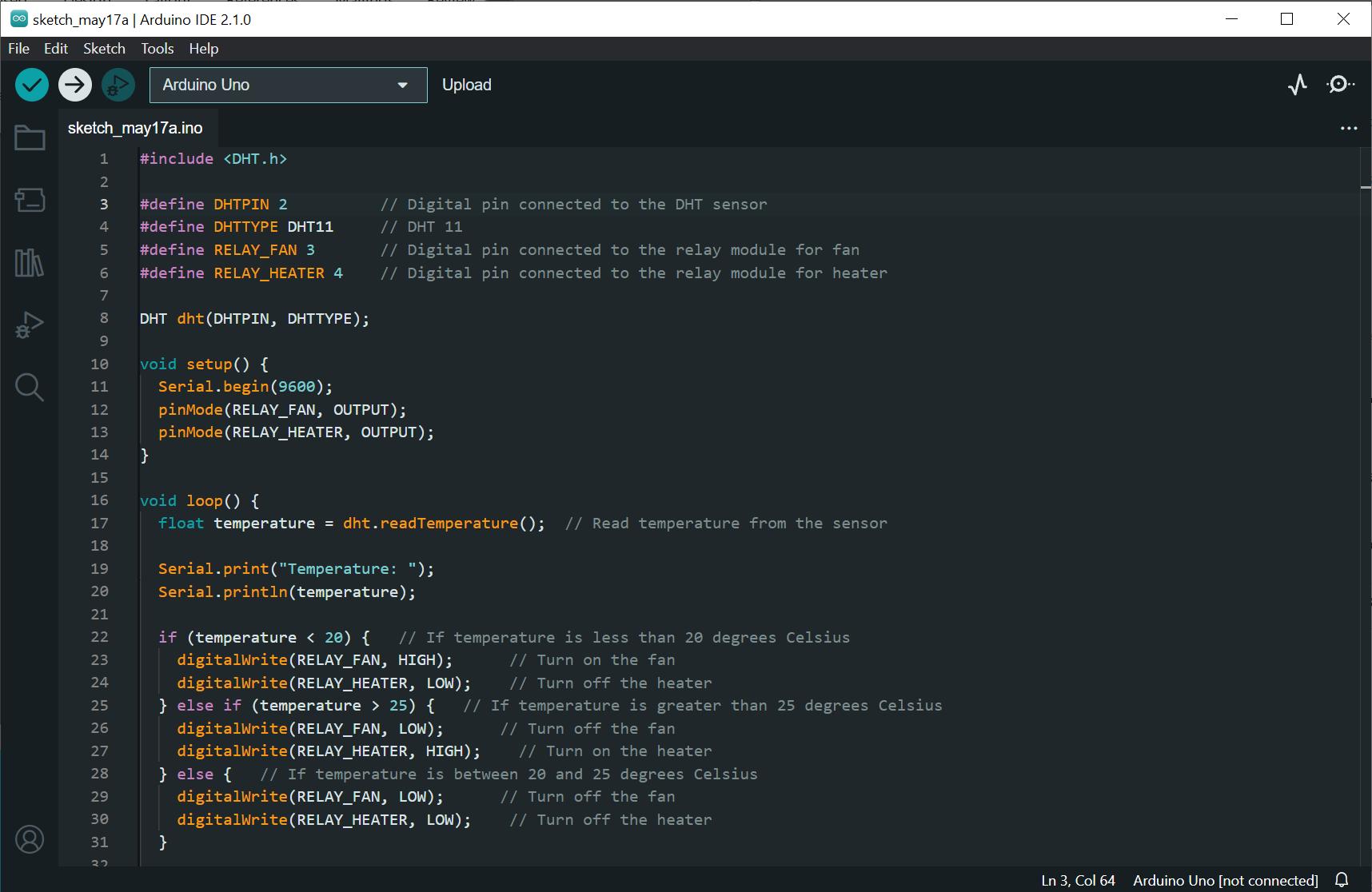Viewport: 1372px width, 892px height.
Task: Open the Sketch menu
Action: click(x=104, y=49)
